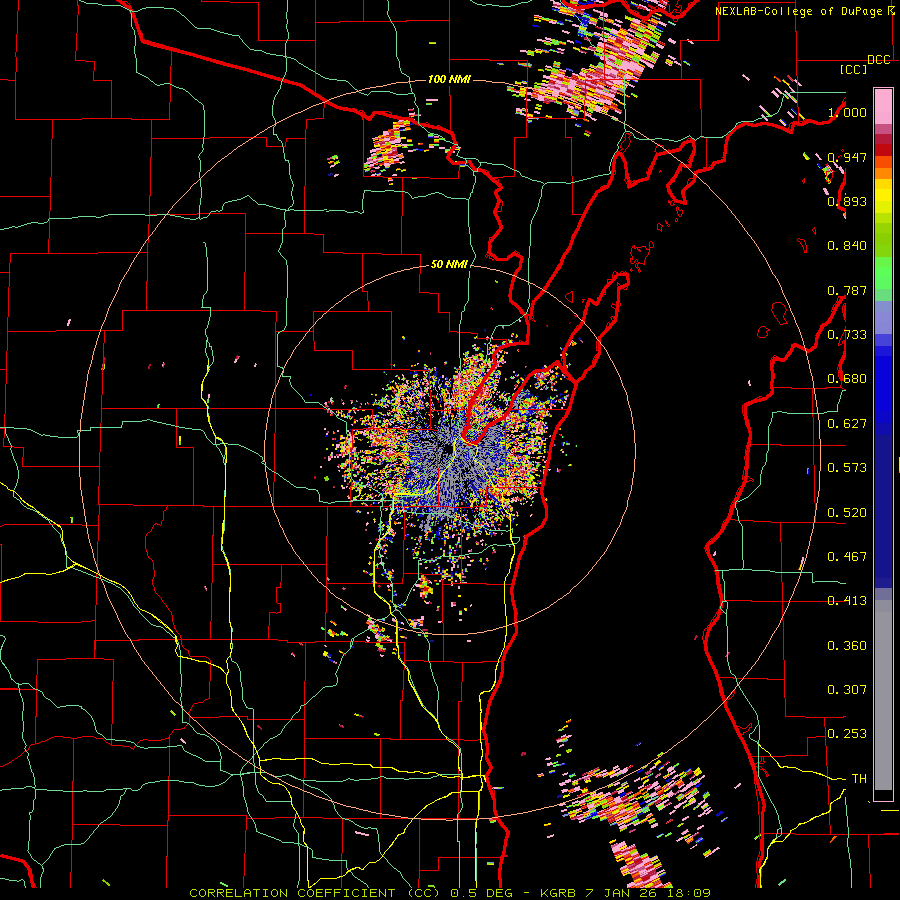Click the 0.787 value on the color scale
This screenshot has width=900, height=900.
(x=847, y=290)
